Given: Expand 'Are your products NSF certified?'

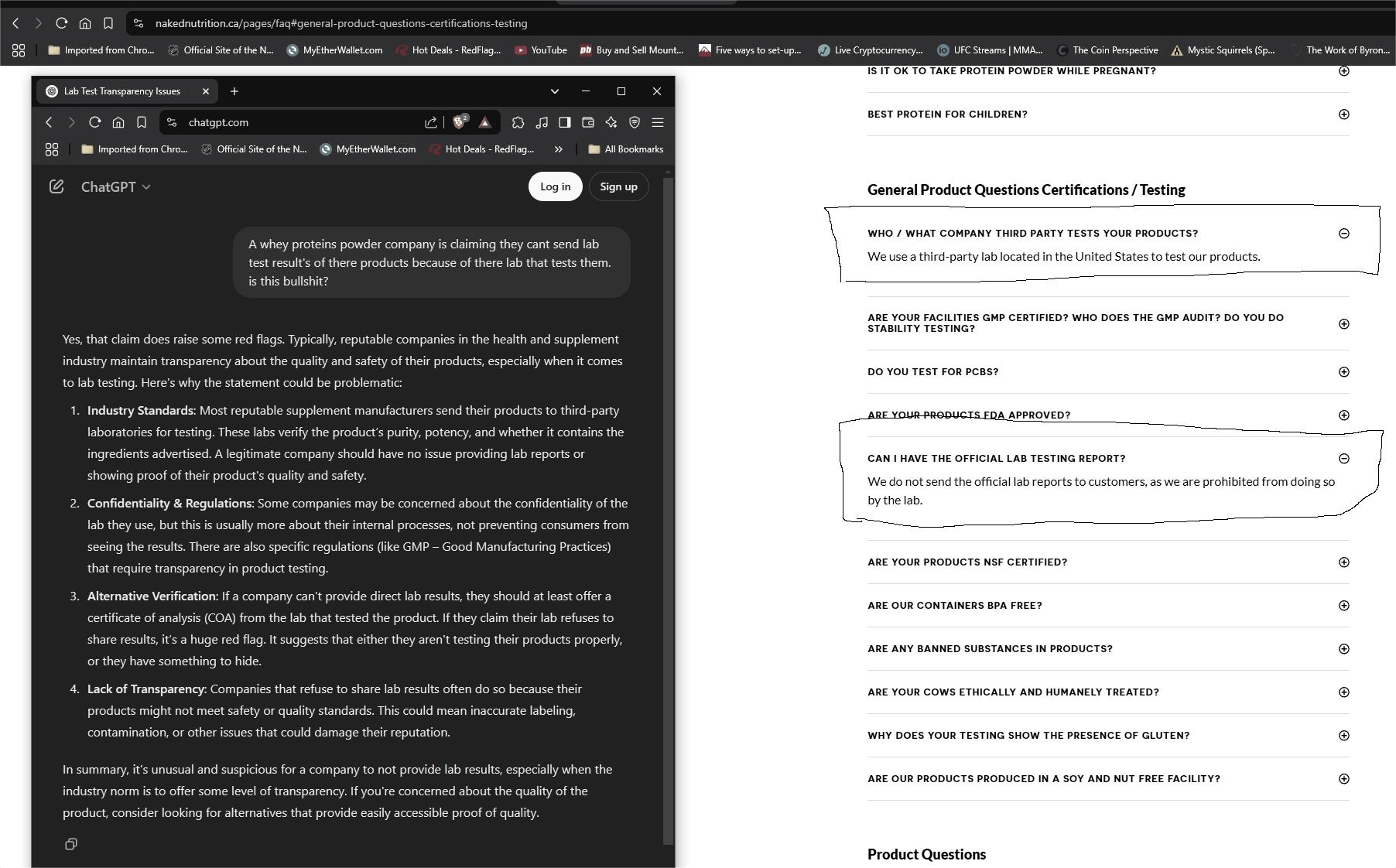Looking at the screenshot, I should [x=1343, y=562].
